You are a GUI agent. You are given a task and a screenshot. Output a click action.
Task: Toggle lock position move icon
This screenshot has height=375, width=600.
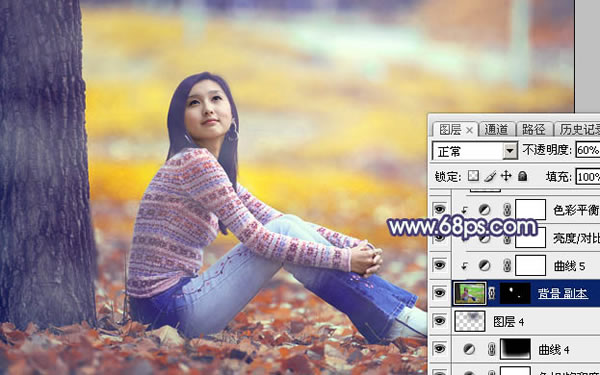(506, 176)
